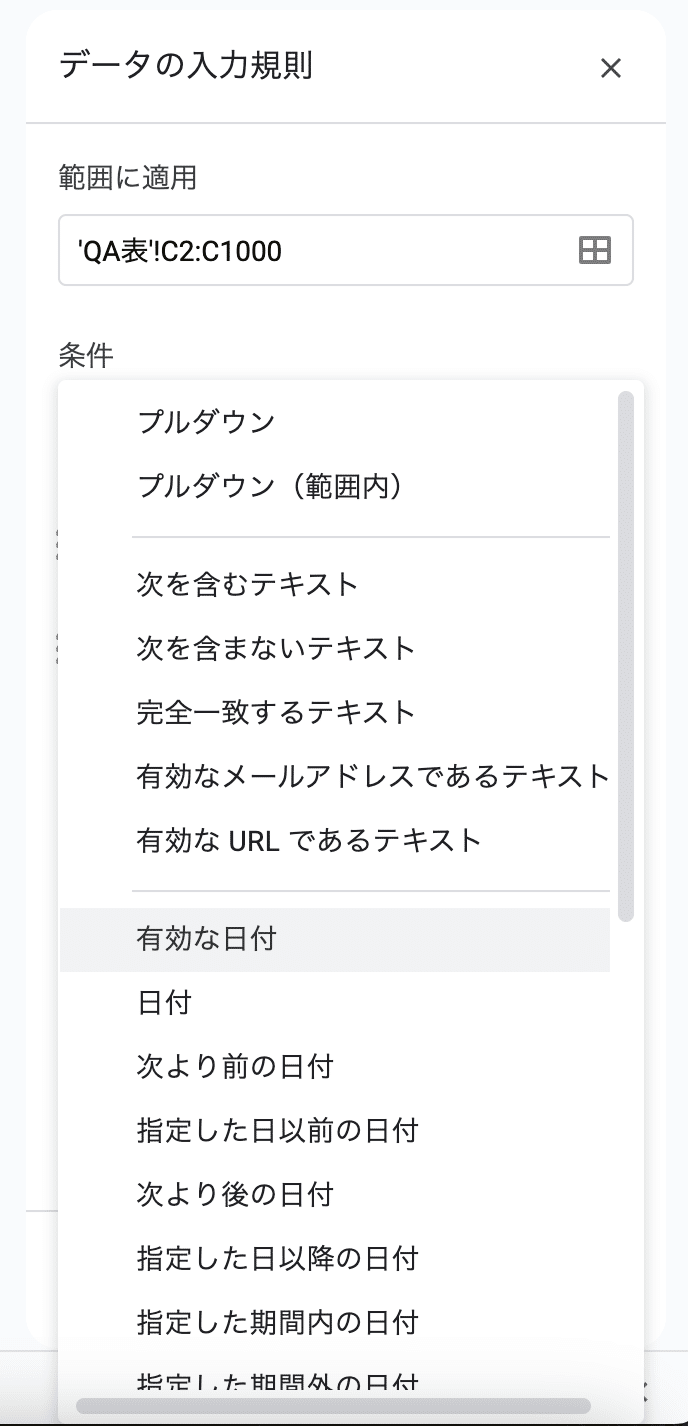Choose 有効な URL であるテキスト

click(x=335, y=840)
